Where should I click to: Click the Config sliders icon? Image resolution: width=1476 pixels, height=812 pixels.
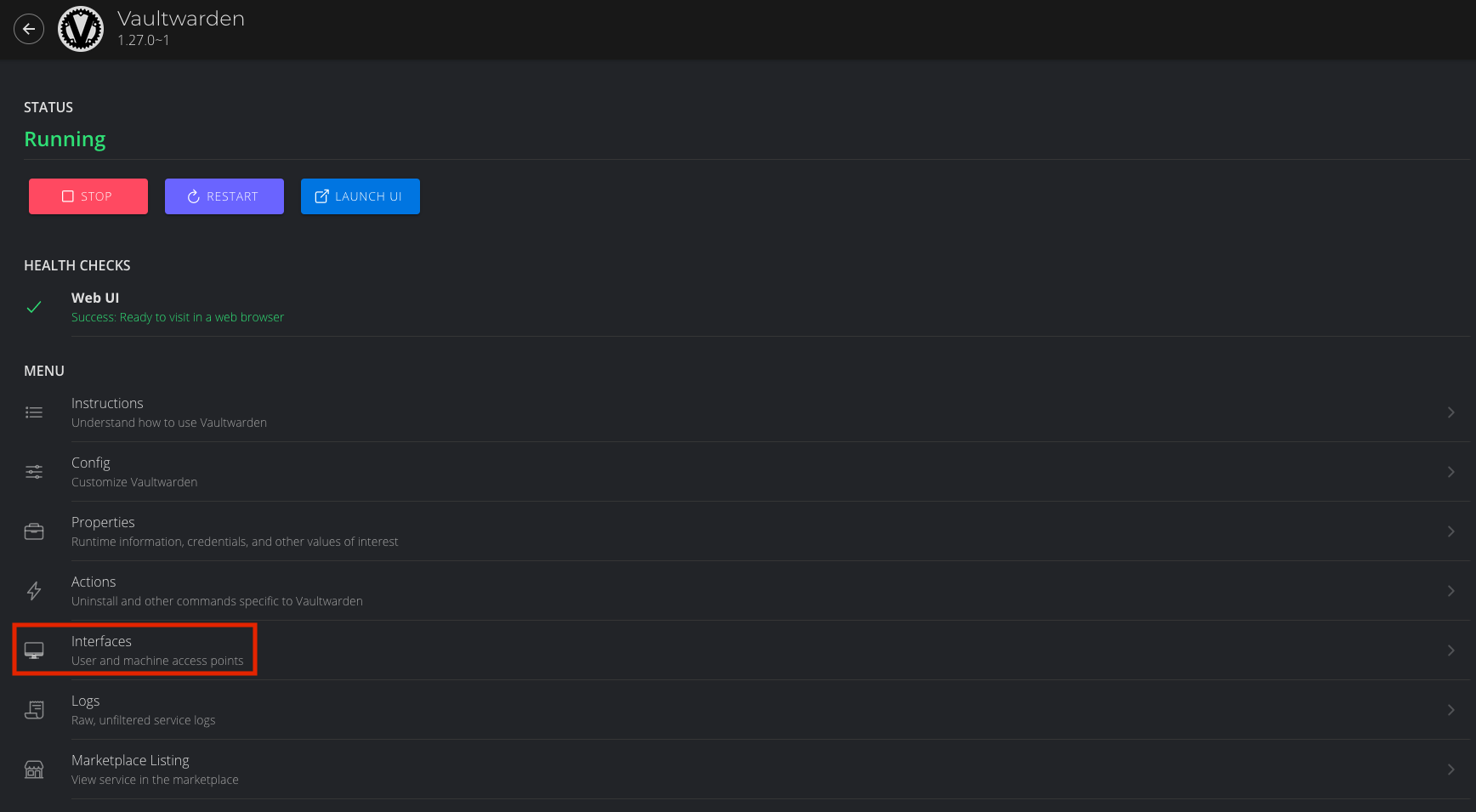pos(34,472)
